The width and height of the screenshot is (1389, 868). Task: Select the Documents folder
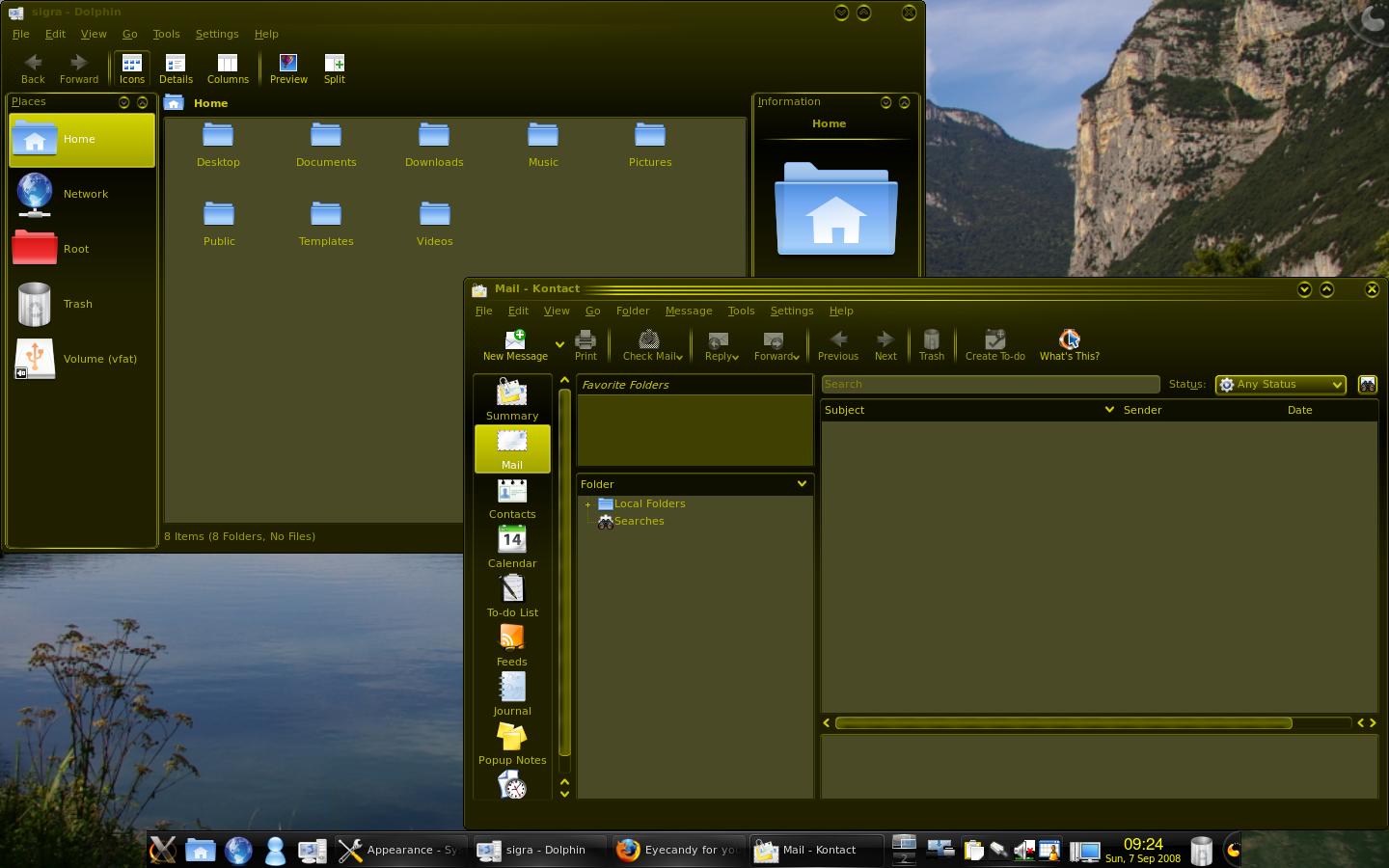[326, 145]
